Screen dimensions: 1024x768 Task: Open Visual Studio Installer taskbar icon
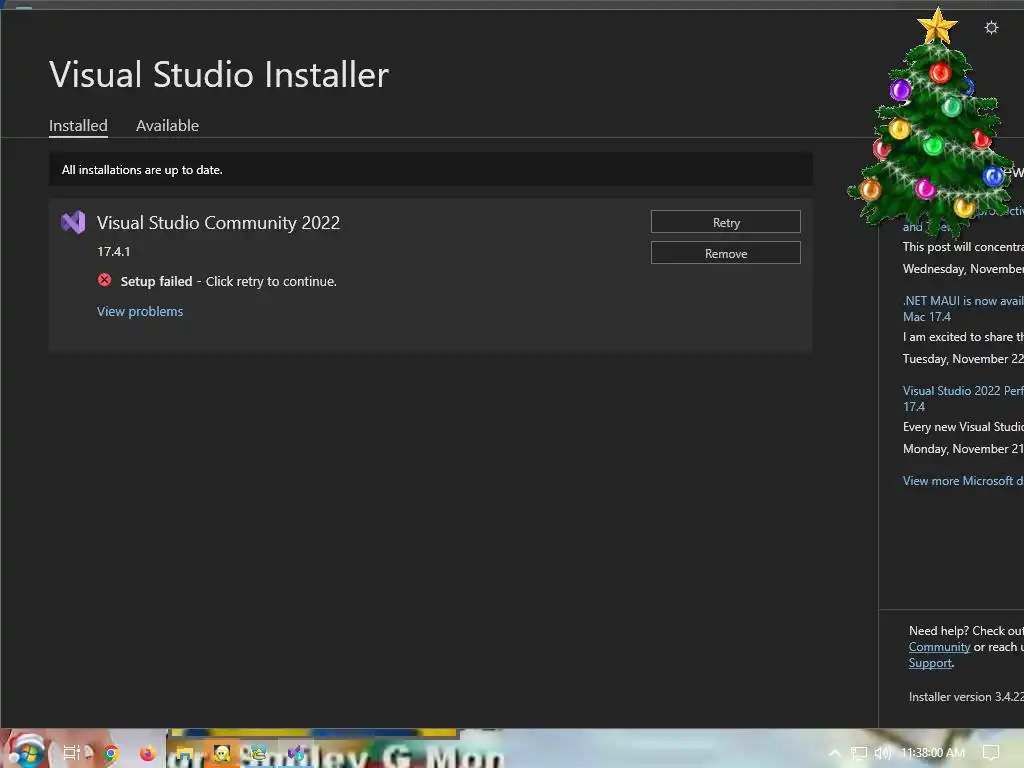[x=296, y=754]
